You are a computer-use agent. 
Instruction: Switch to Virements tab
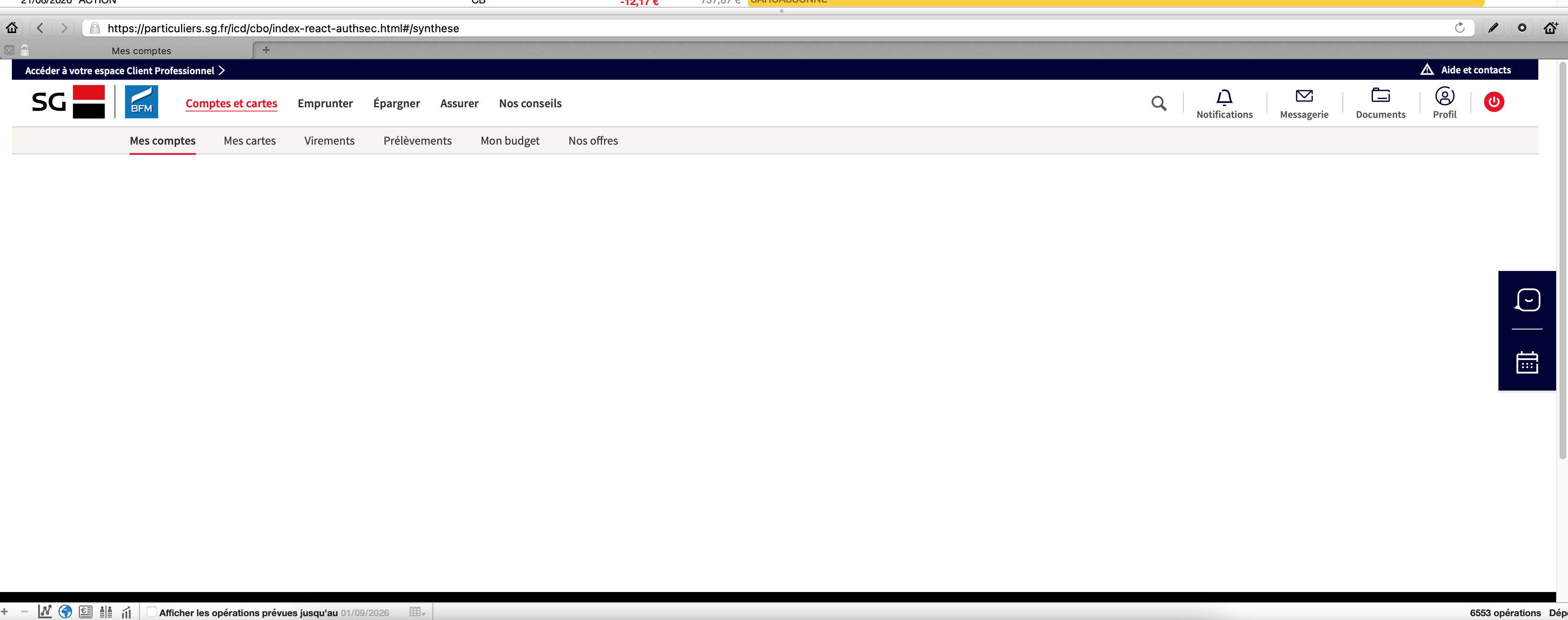pos(329,141)
